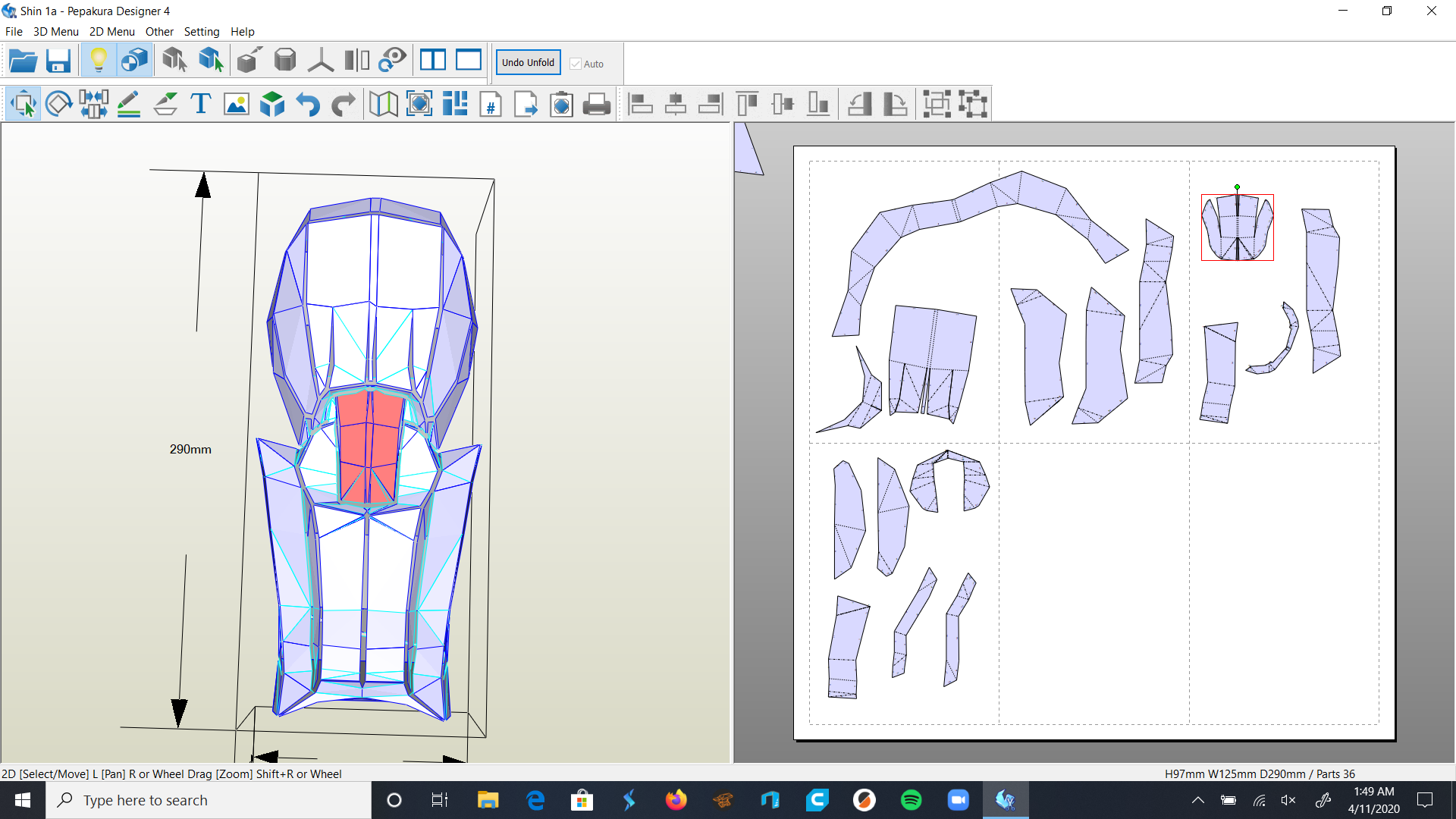Select the Text tool

coord(201,104)
